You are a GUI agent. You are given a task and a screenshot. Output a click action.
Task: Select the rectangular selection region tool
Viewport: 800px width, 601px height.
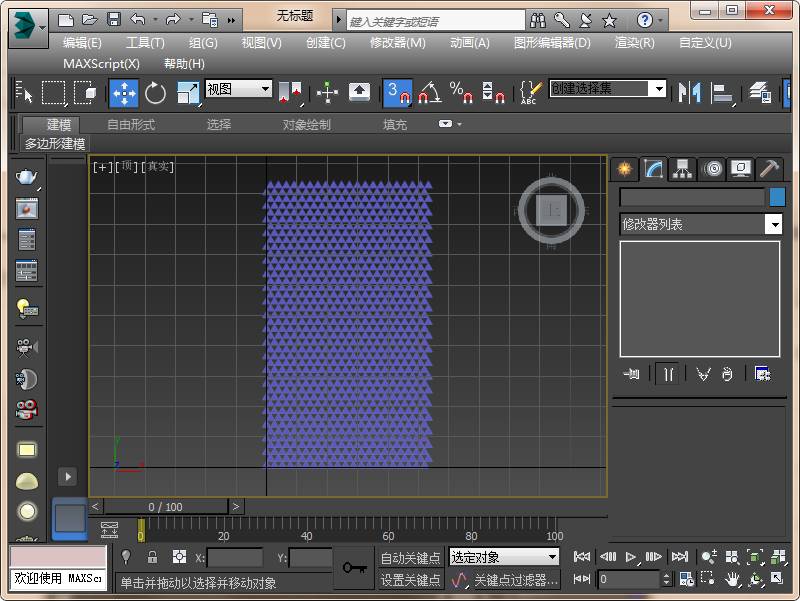click(53, 93)
